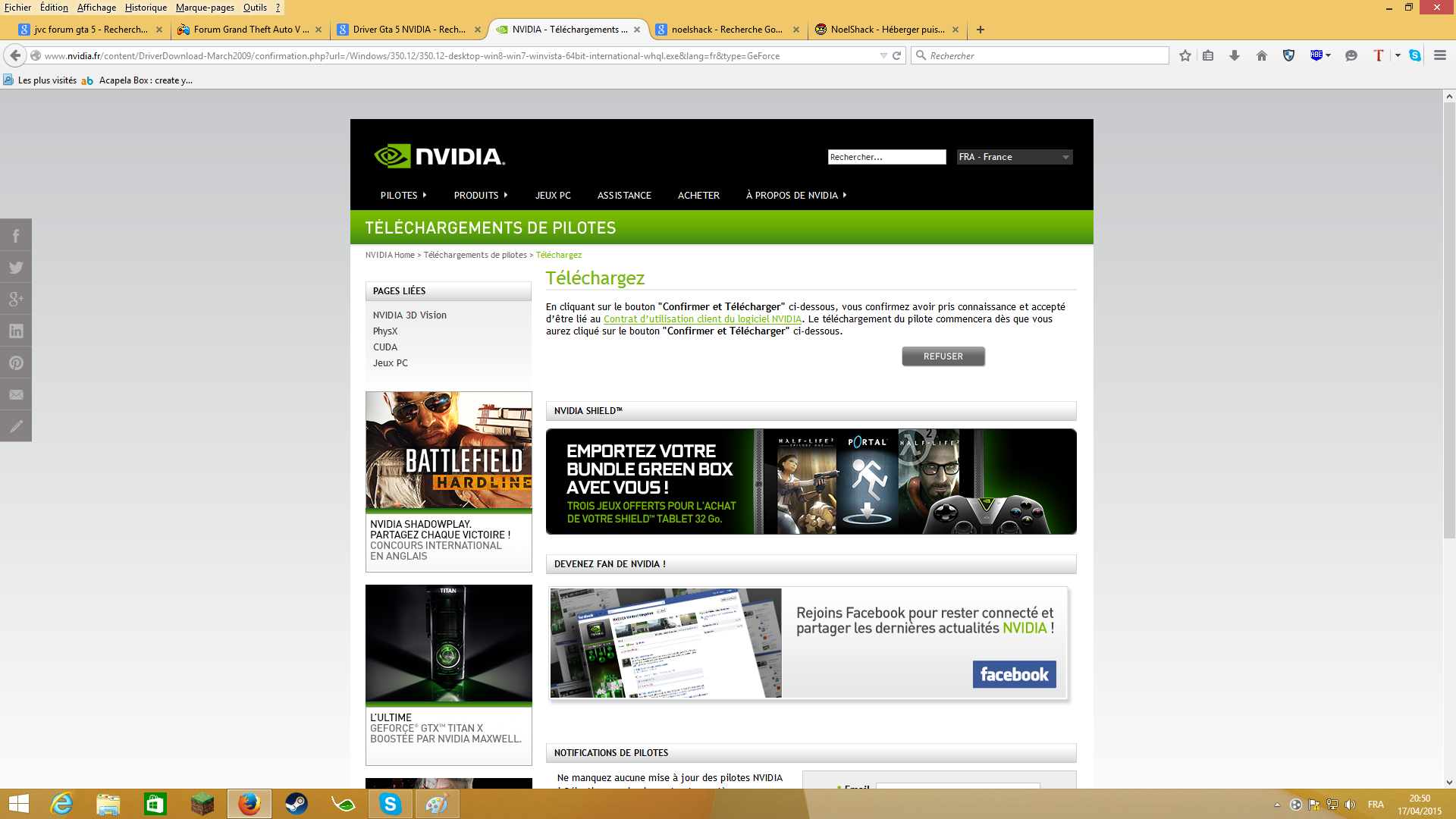This screenshot has height=819, width=1456.
Task: Expand the PRODUITS navigation menu
Action: click(x=481, y=195)
